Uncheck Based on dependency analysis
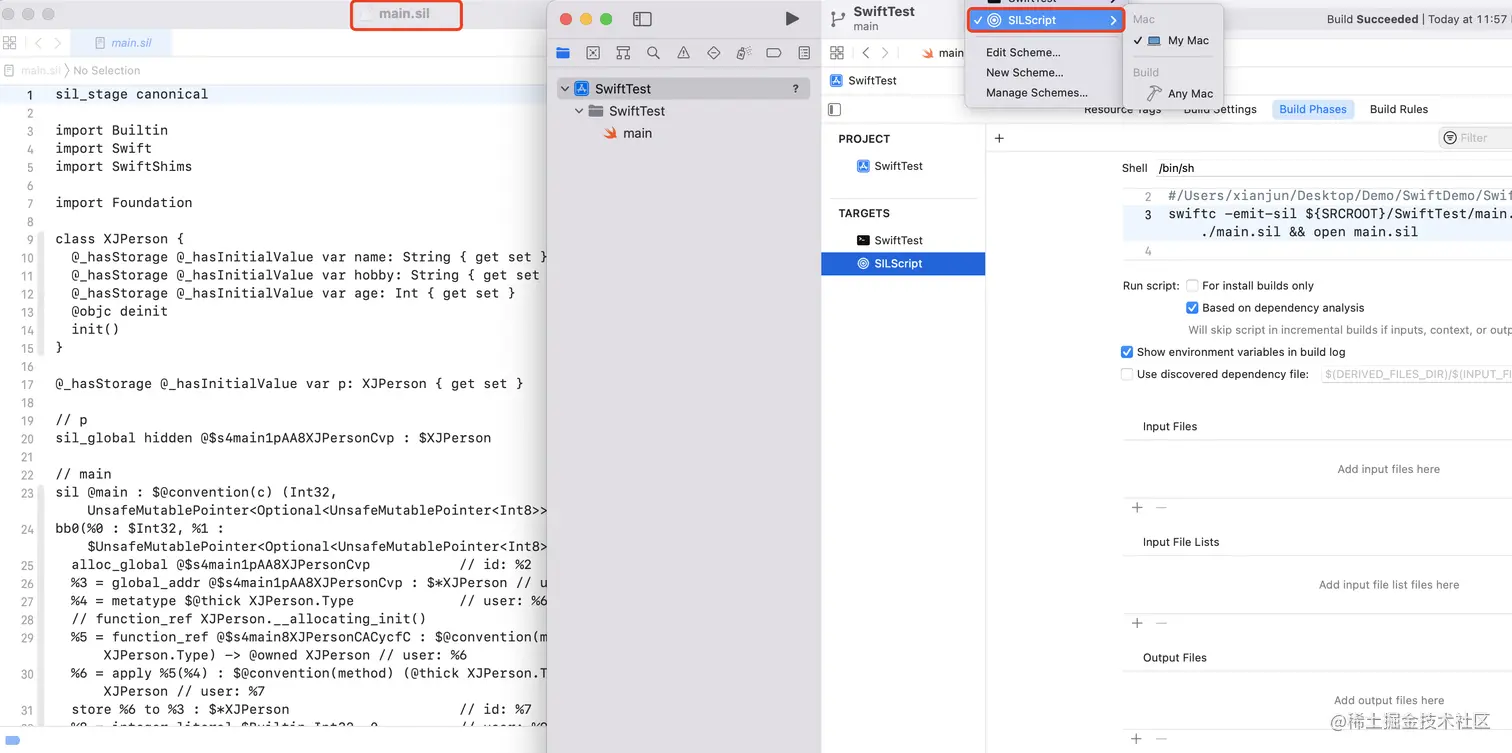The width and height of the screenshot is (1512, 753). coord(1192,308)
